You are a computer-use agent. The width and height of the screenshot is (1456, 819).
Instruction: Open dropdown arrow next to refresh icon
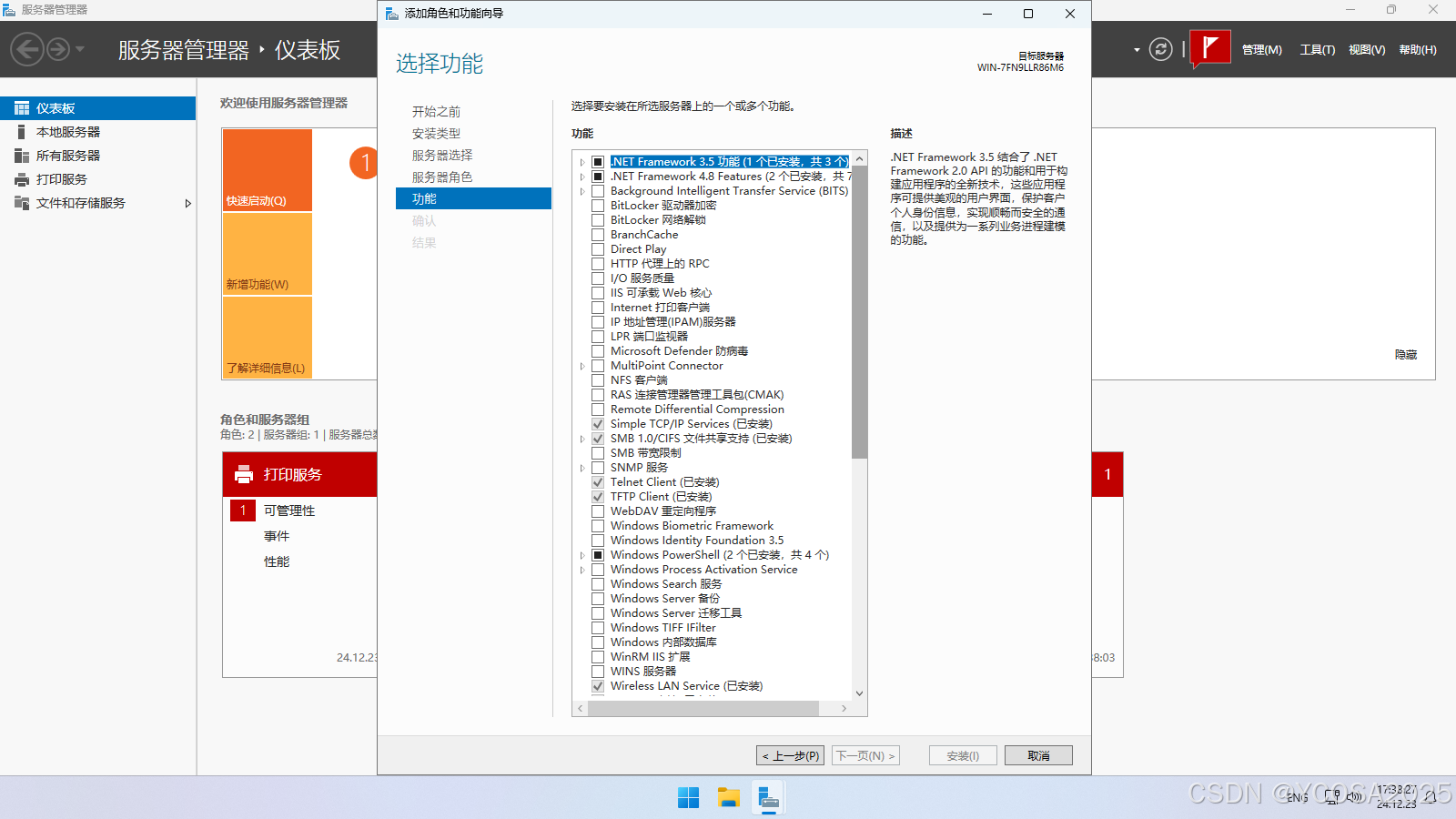click(x=1137, y=50)
